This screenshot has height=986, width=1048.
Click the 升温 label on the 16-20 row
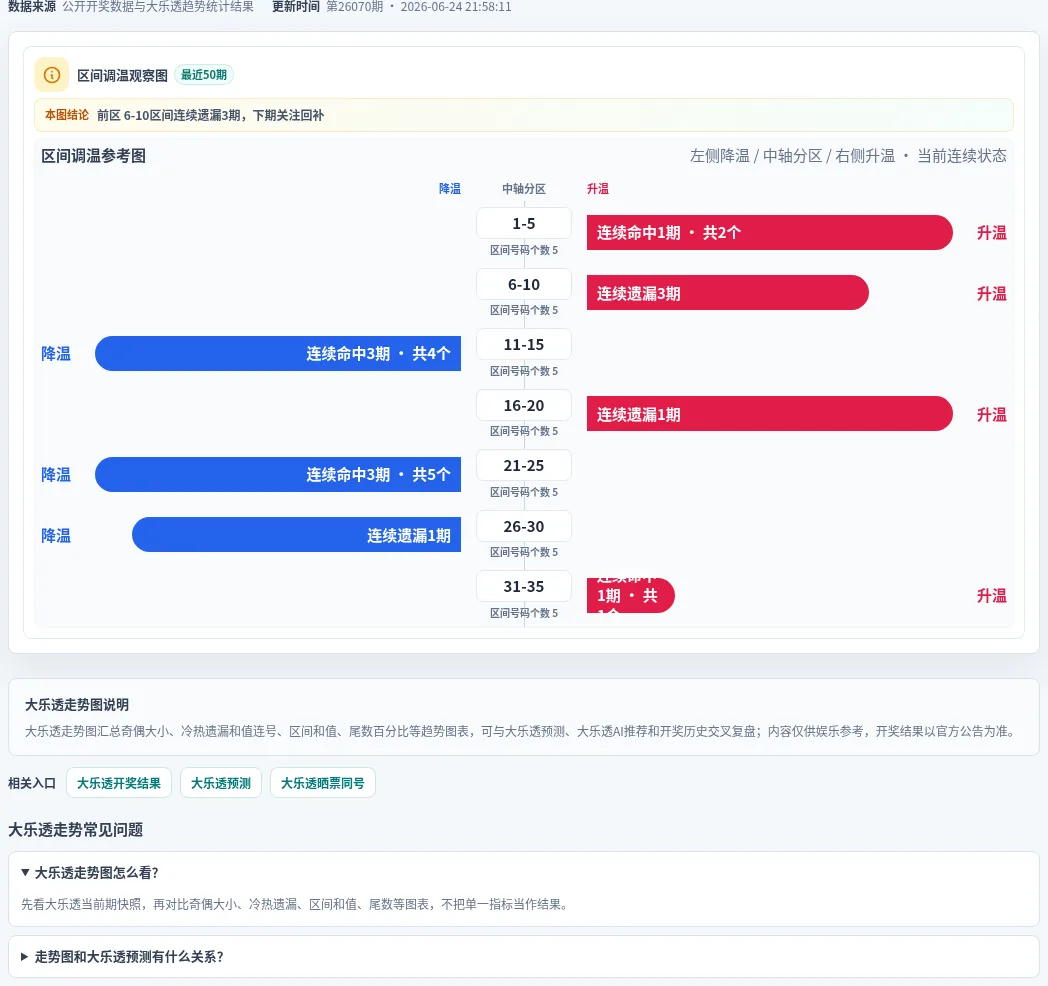(991, 414)
